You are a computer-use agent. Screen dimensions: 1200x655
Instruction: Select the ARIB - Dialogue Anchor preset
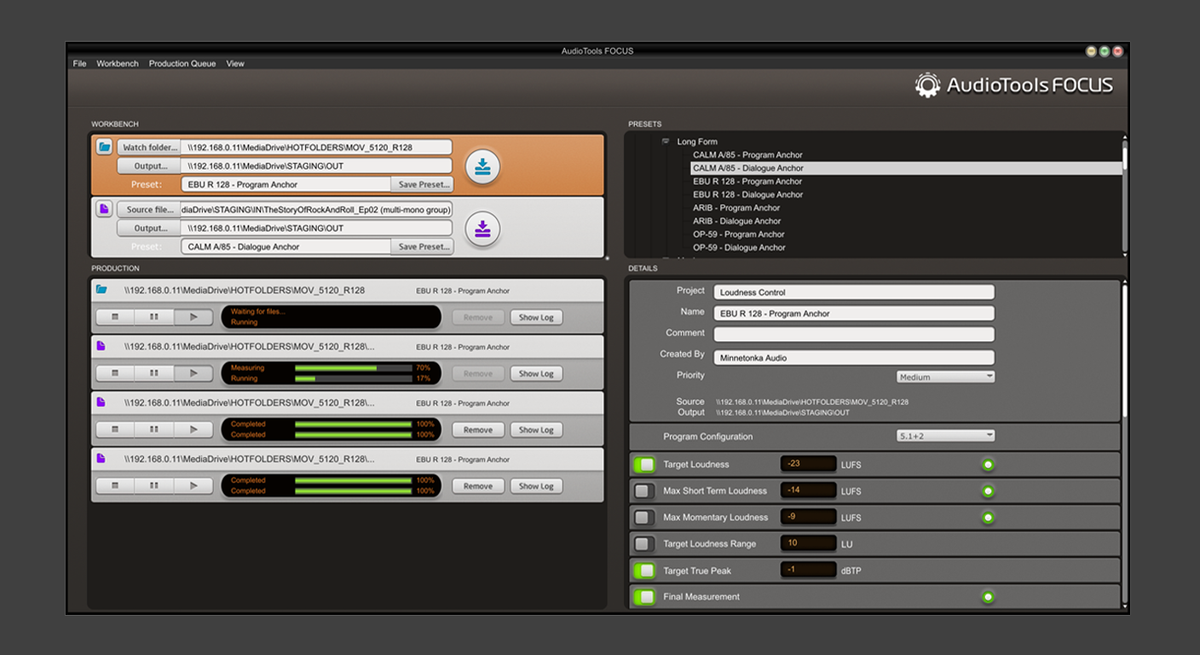click(737, 221)
